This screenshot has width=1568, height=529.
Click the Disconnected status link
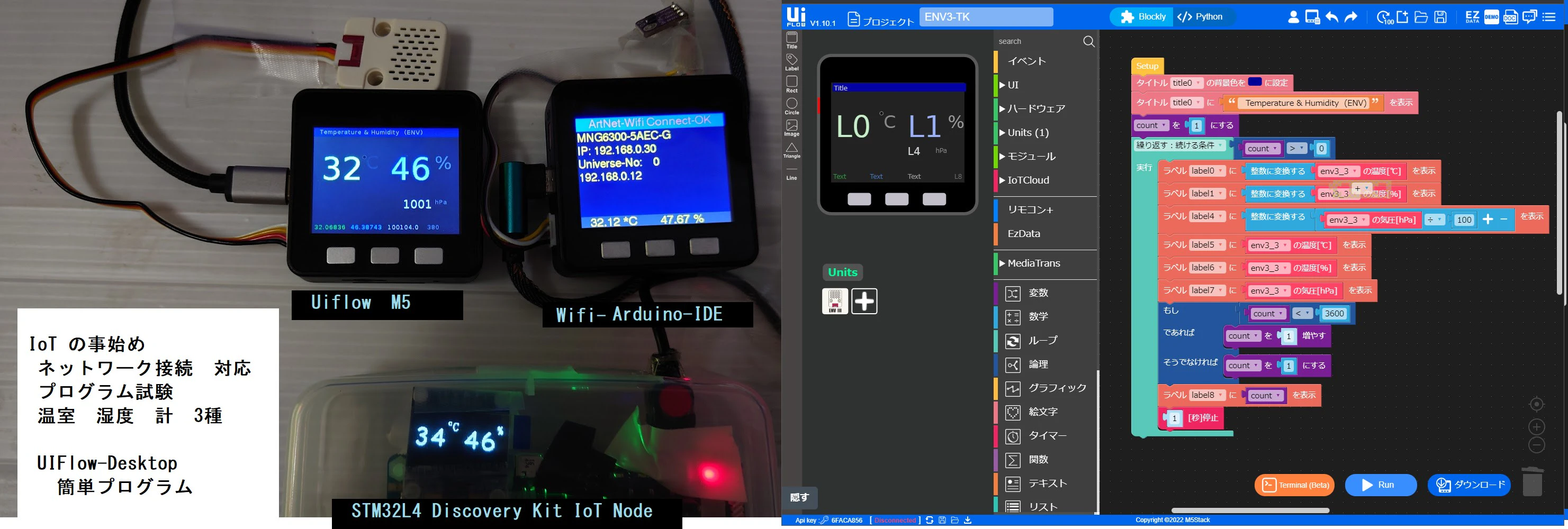click(x=895, y=521)
